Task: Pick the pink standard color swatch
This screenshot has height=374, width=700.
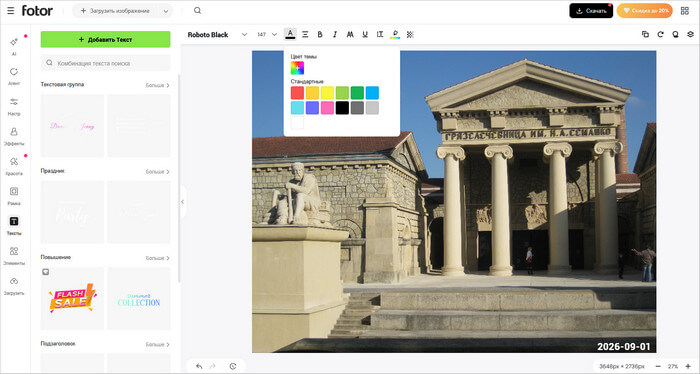Action: (327, 108)
